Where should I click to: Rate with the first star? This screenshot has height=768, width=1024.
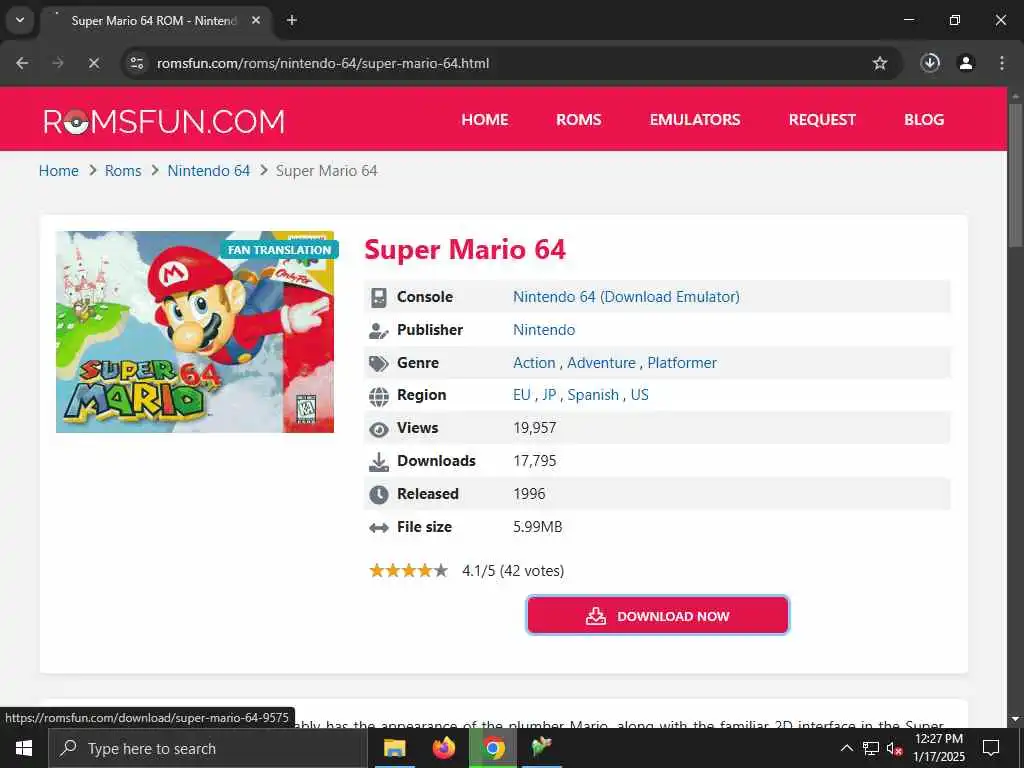[x=377, y=571]
